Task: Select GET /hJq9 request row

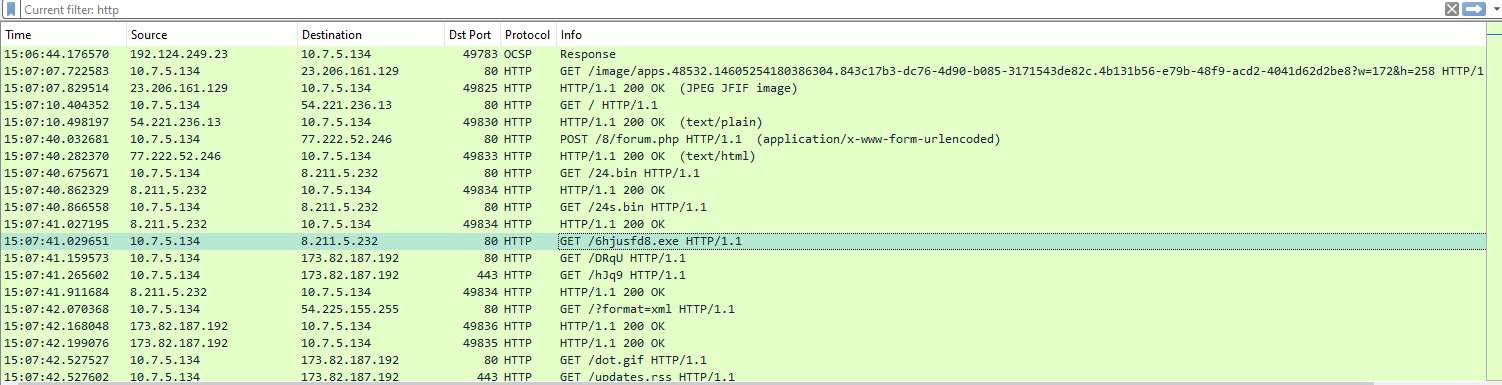Action: [743, 275]
